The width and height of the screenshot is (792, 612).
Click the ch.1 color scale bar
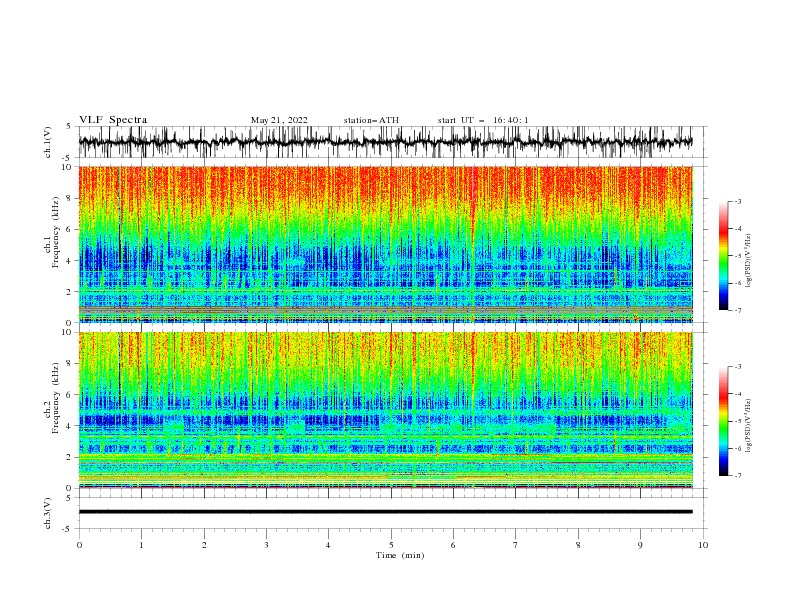[x=723, y=256]
